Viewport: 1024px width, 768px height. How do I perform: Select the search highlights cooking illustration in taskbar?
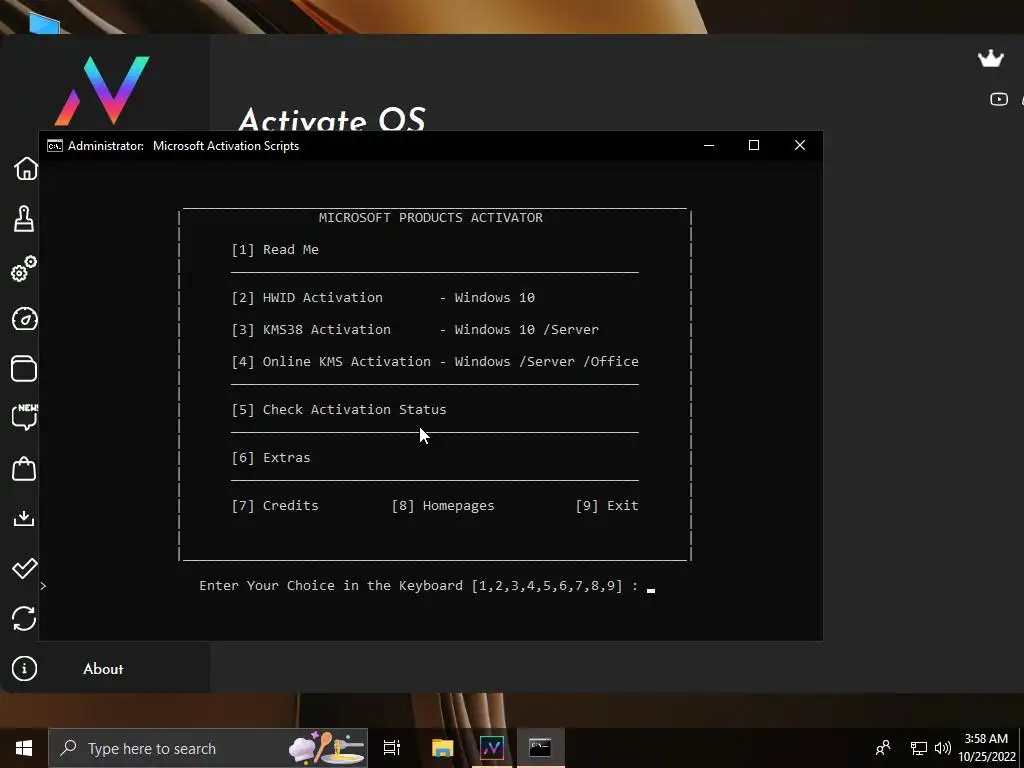click(x=327, y=748)
